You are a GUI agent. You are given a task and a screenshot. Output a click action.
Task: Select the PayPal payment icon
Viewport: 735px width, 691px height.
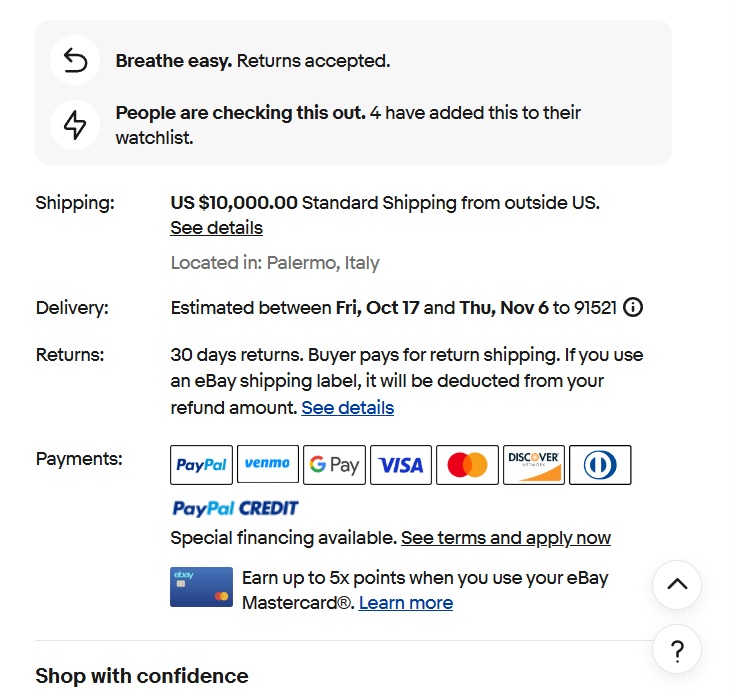(202, 465)
